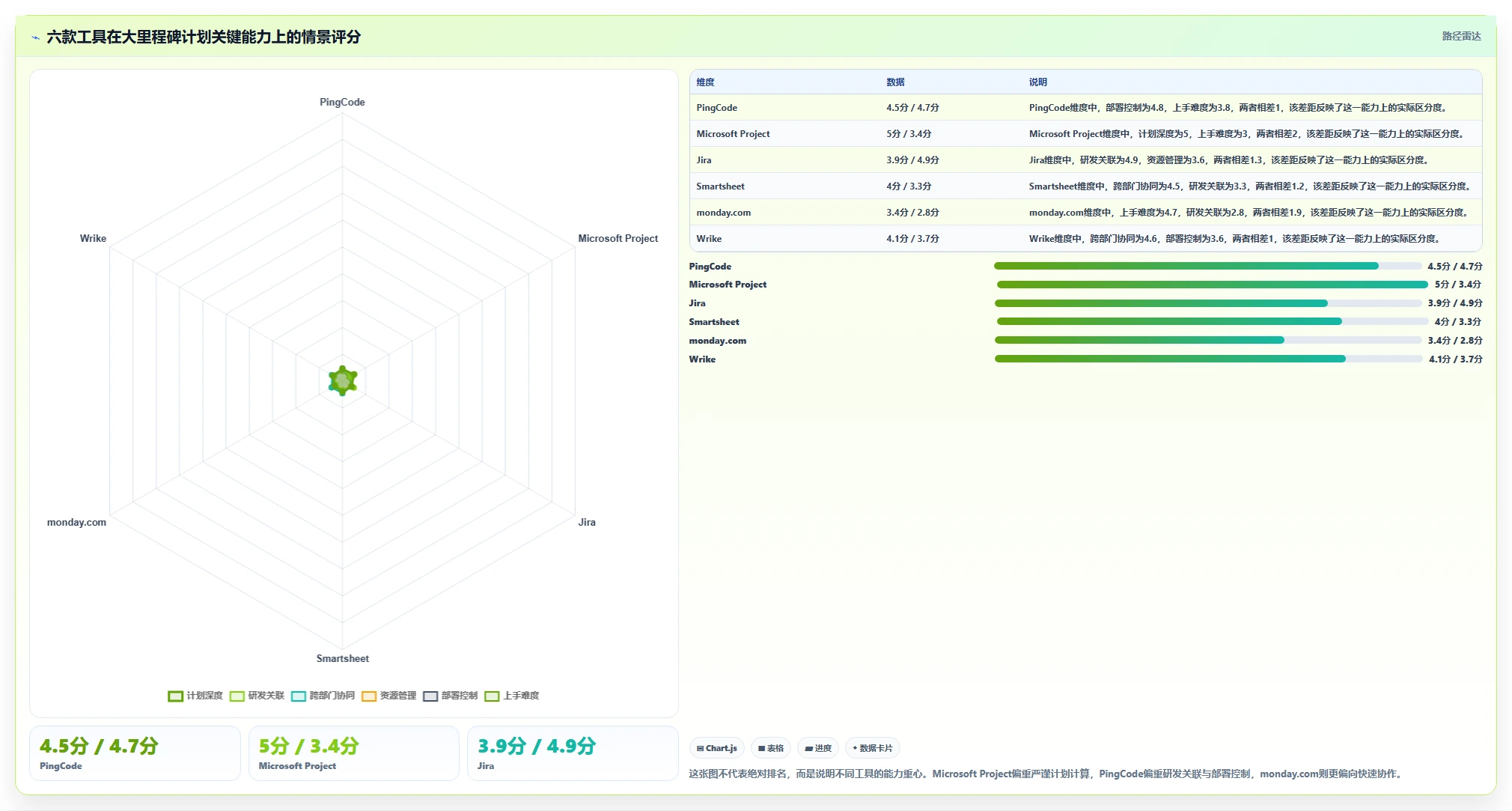1512x811 pixels.
Task: Toggle the 部署控制 legend item
Action: click(x=451, y=696)
